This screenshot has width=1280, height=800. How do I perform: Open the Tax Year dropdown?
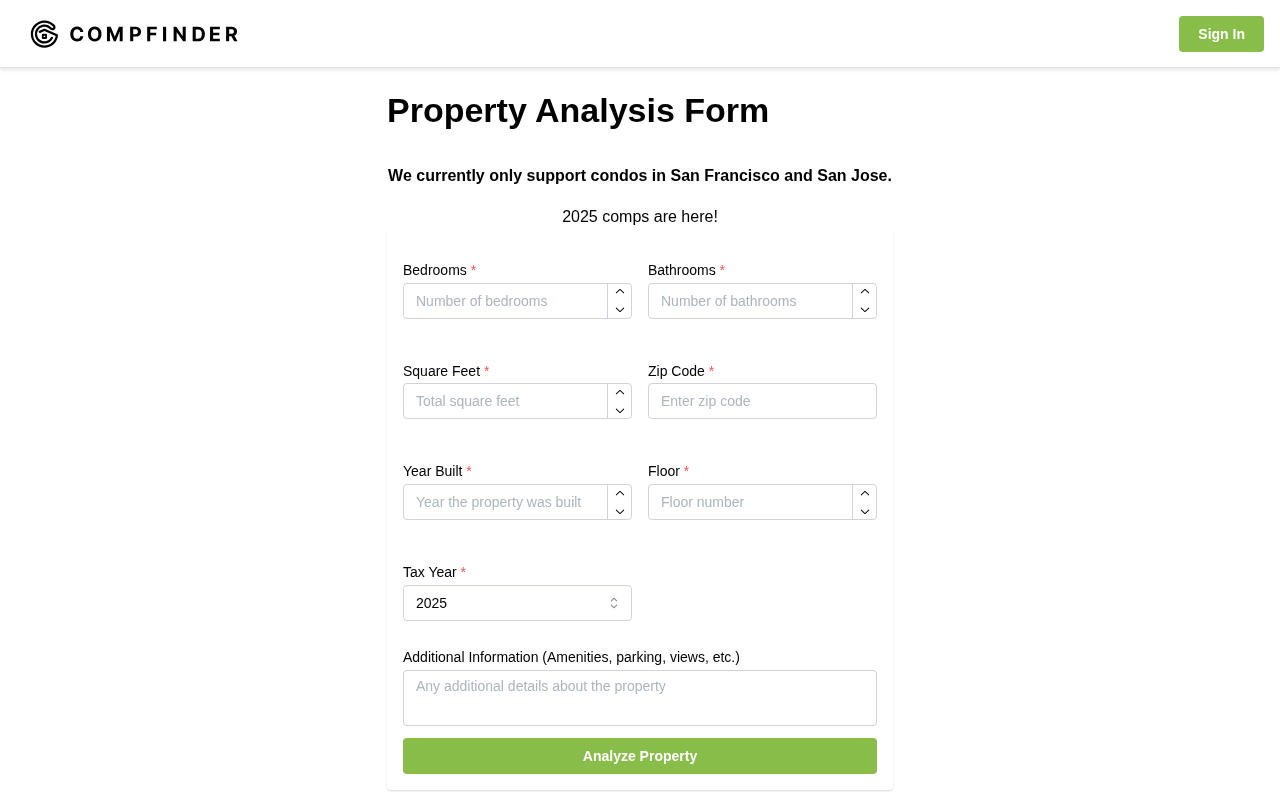(517, 603)
